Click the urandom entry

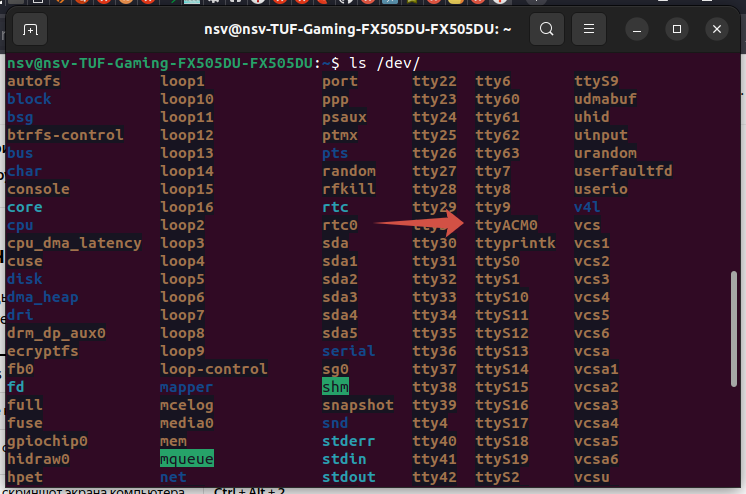click(x=605, y=153)
